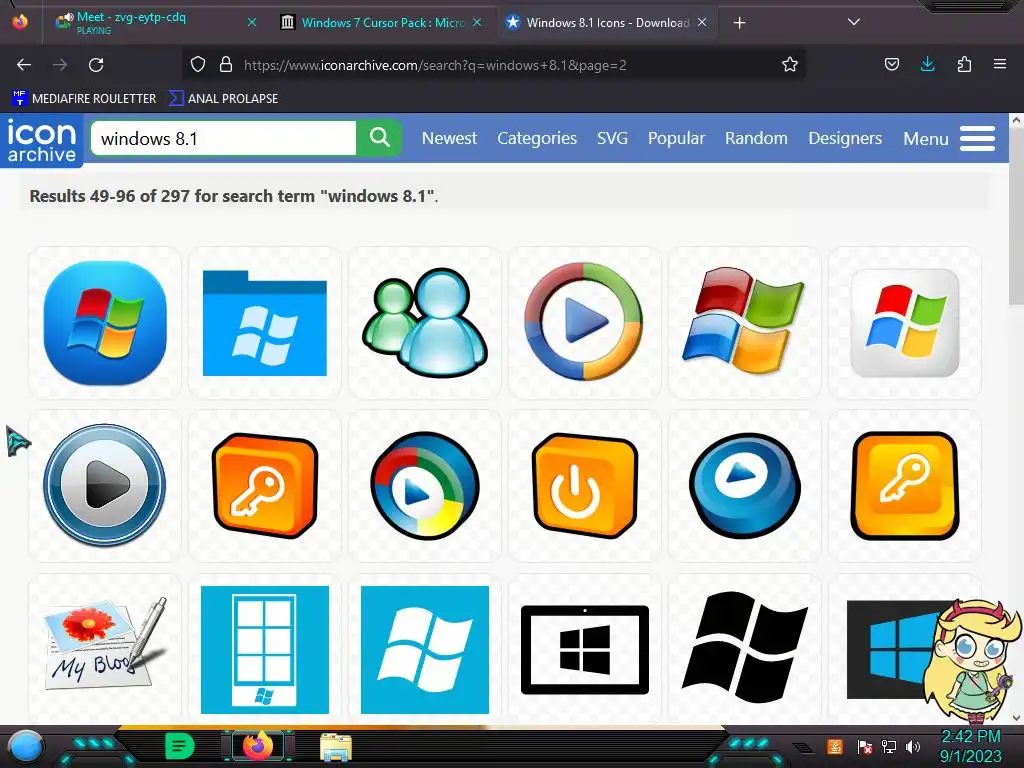Click the Firefox taskbar icon
1024x768 pixels.
pyautogui.click(x=258, y=745)
